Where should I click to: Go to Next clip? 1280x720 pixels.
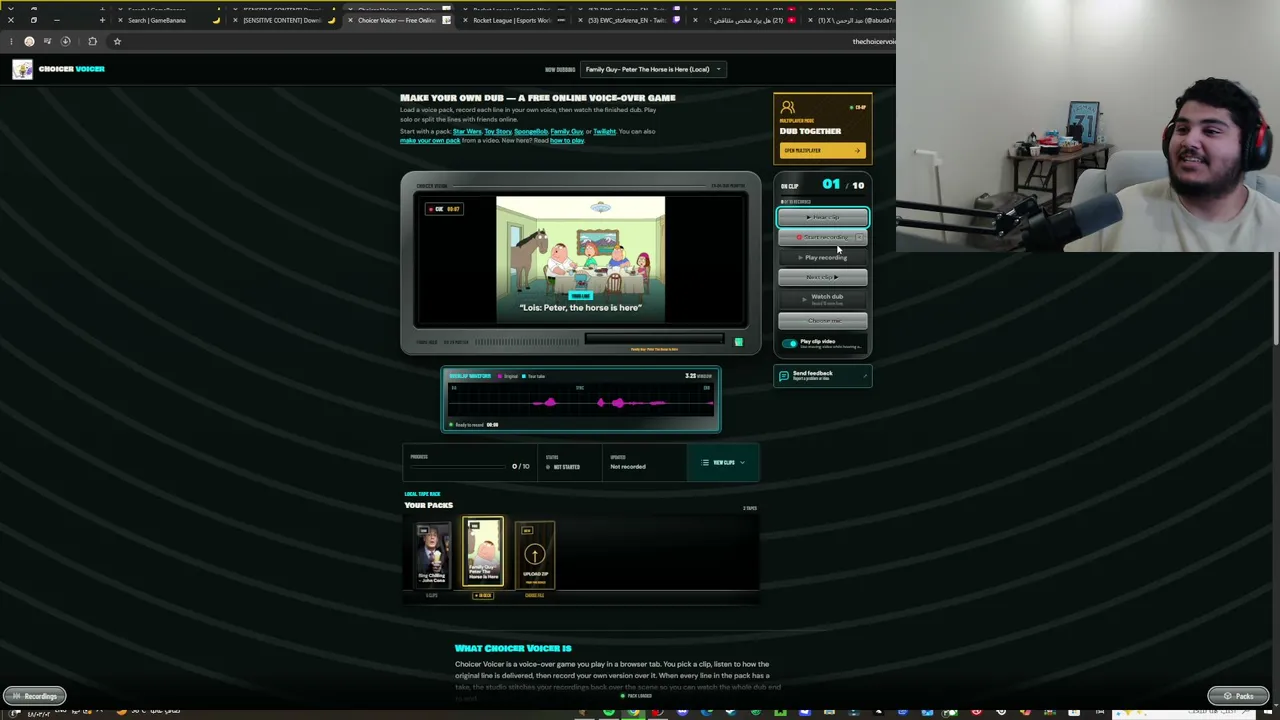pyautogui.click(x=823, y=277)
